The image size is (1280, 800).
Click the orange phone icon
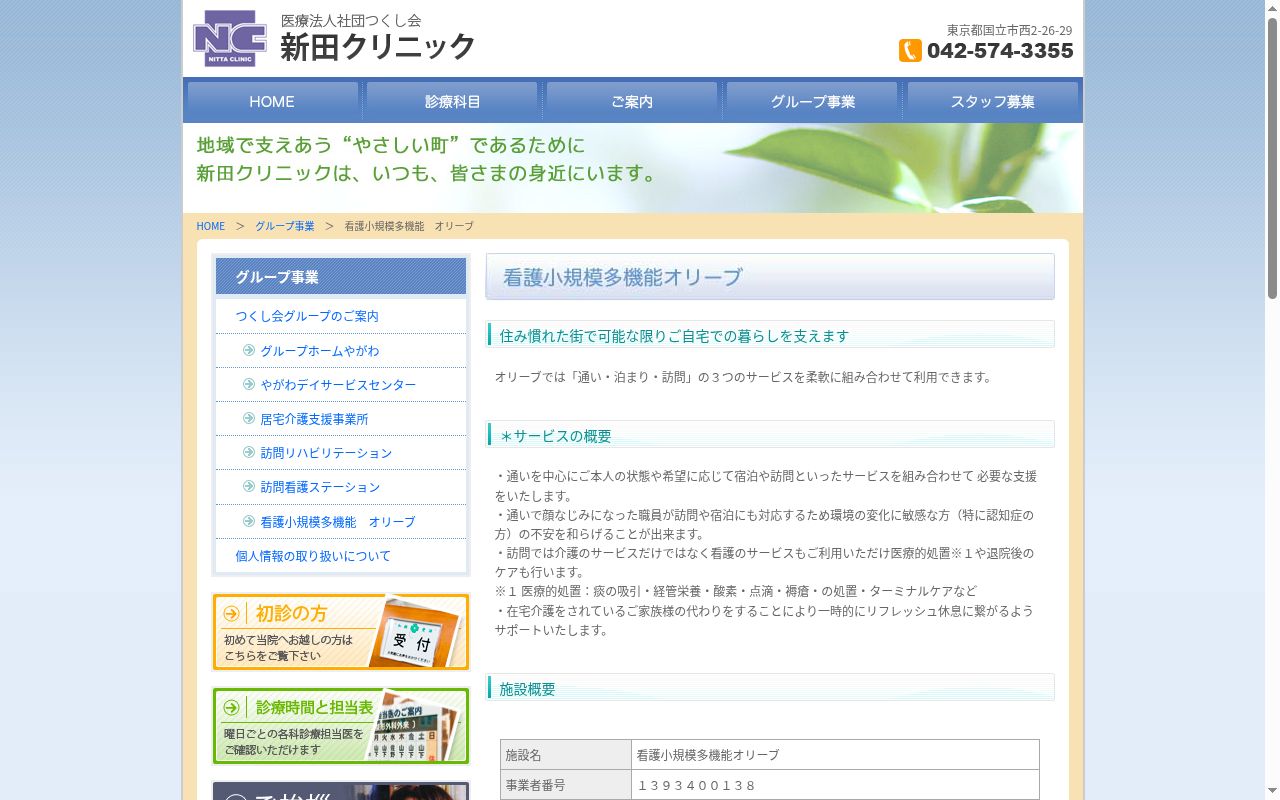[x=910, y=50]
